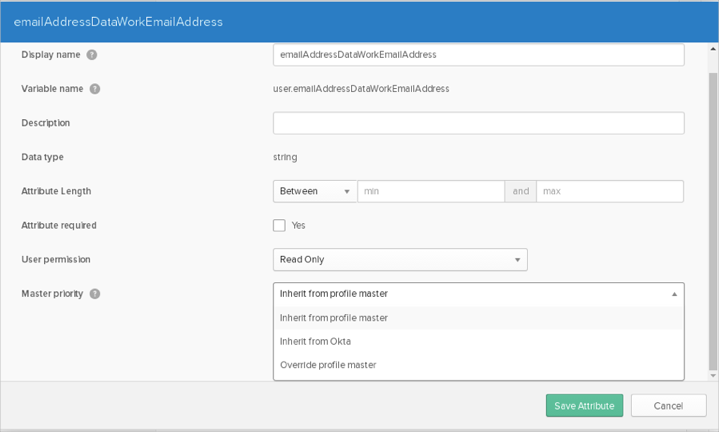Click the User permission dropdown arrow
This screenshot has height=432, width=719.
coord(518,260)
